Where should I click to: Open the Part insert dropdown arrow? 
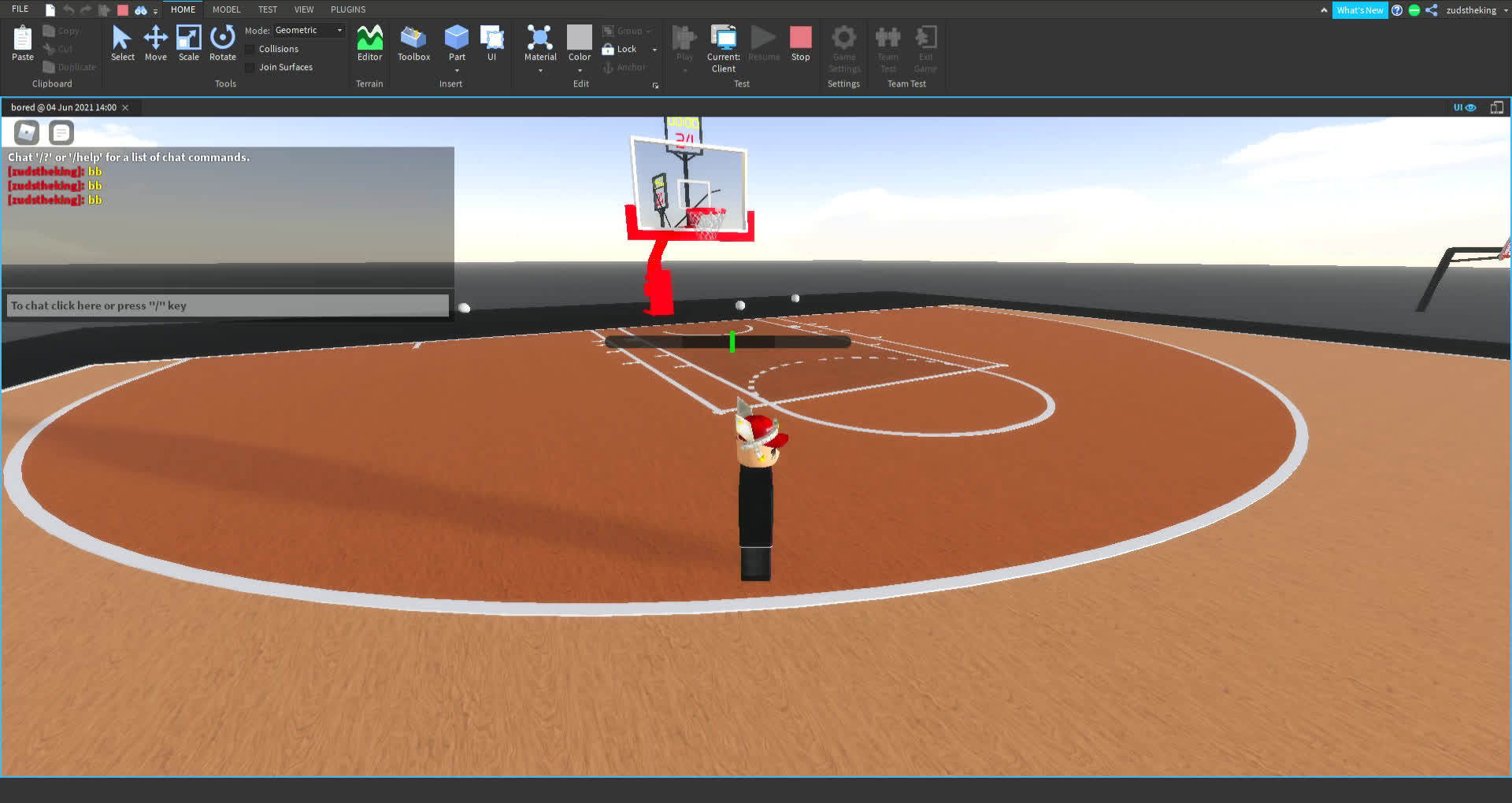tap(457, 69)
